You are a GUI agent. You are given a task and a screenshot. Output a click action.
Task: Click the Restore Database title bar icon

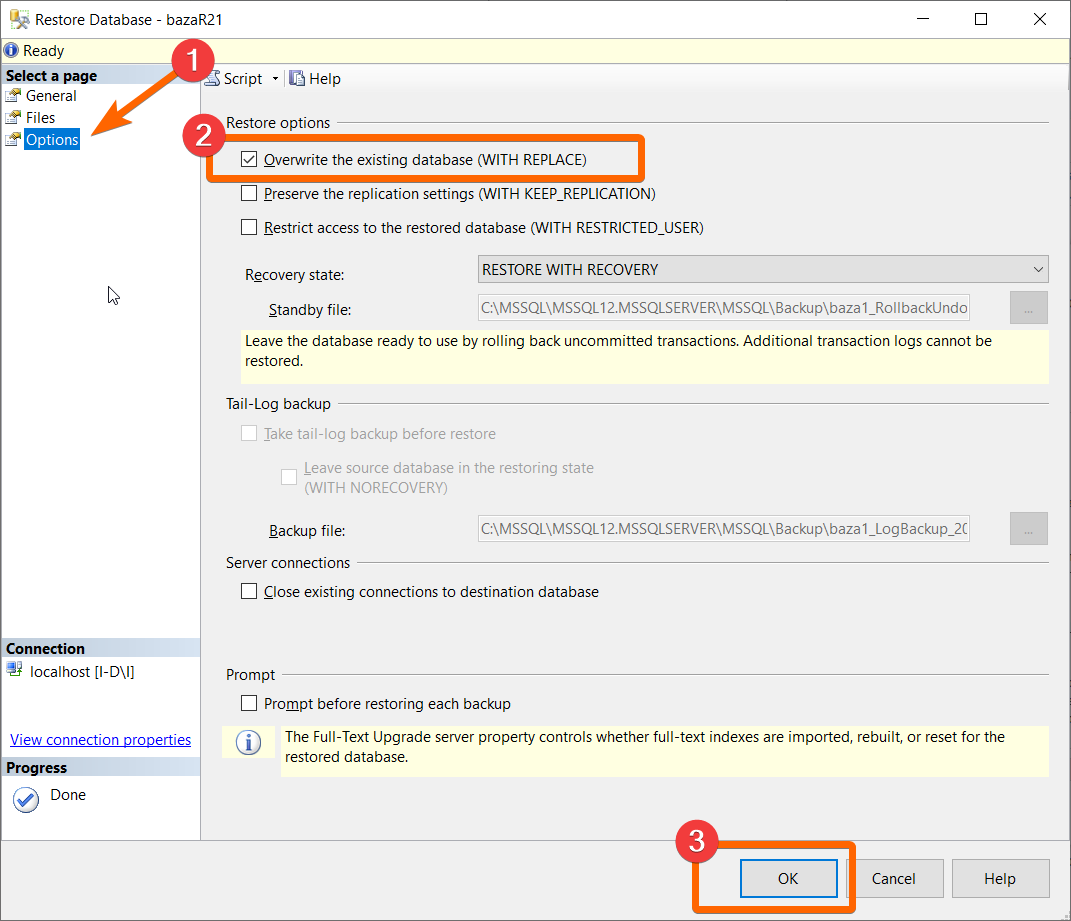click(x=19, y=19)
